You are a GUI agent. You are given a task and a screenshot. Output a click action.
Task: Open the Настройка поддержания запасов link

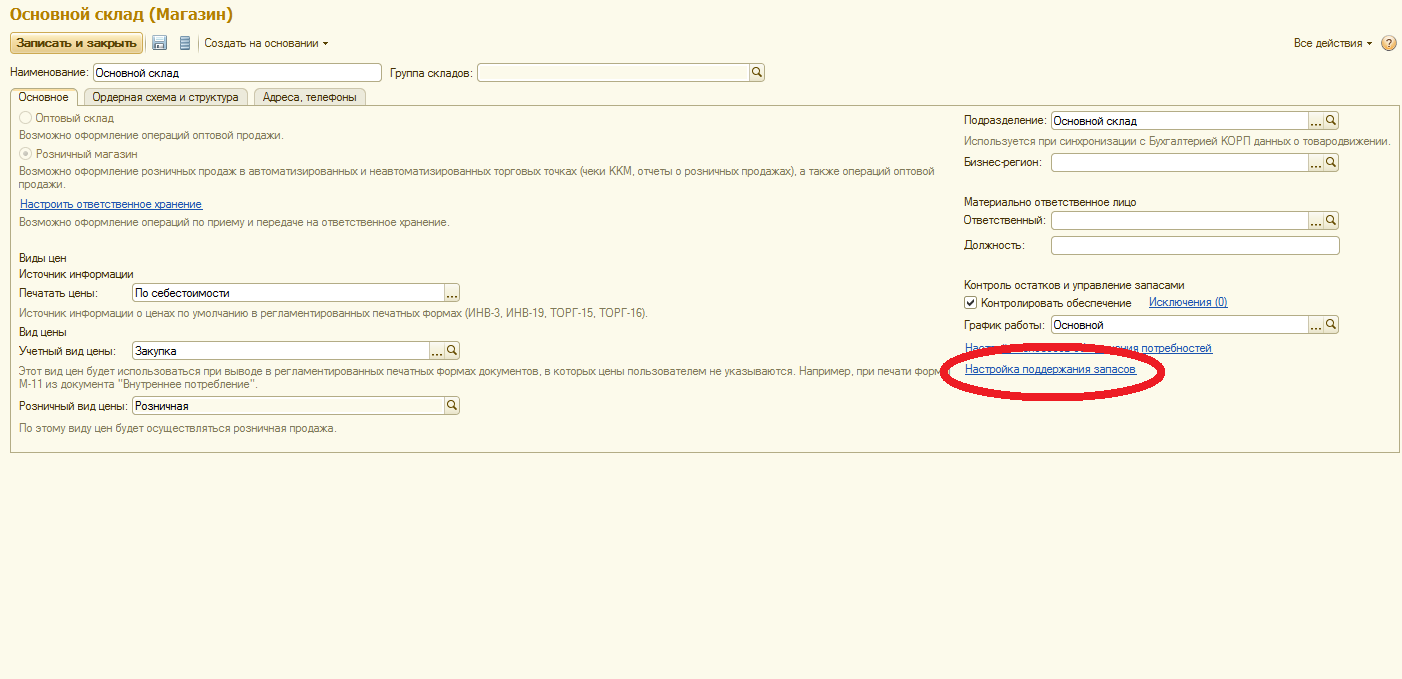point(1050,369)
